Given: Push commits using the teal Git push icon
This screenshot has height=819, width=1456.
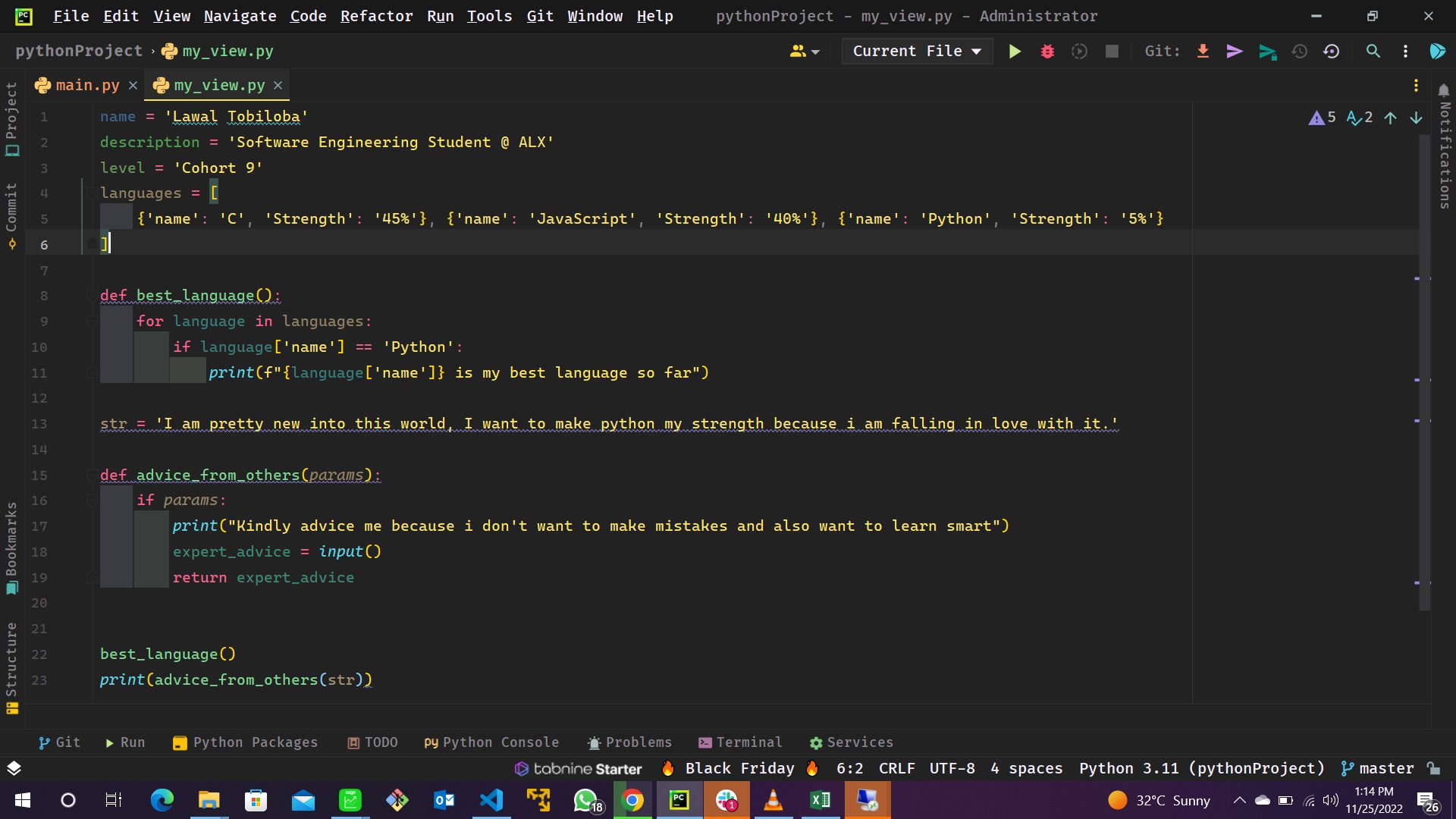Looking at the screenshot, I should click(1267, 51).
